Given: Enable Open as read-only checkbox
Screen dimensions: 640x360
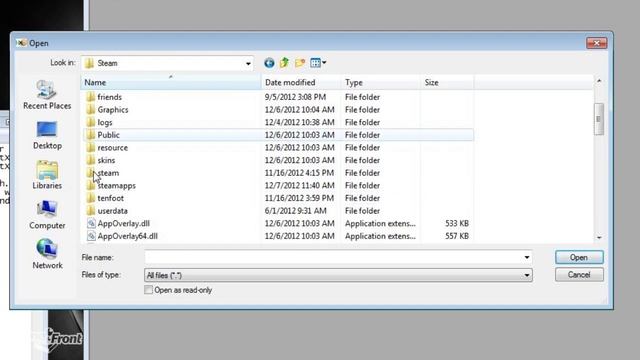Looking at the screenshot, I should point(149,290).
